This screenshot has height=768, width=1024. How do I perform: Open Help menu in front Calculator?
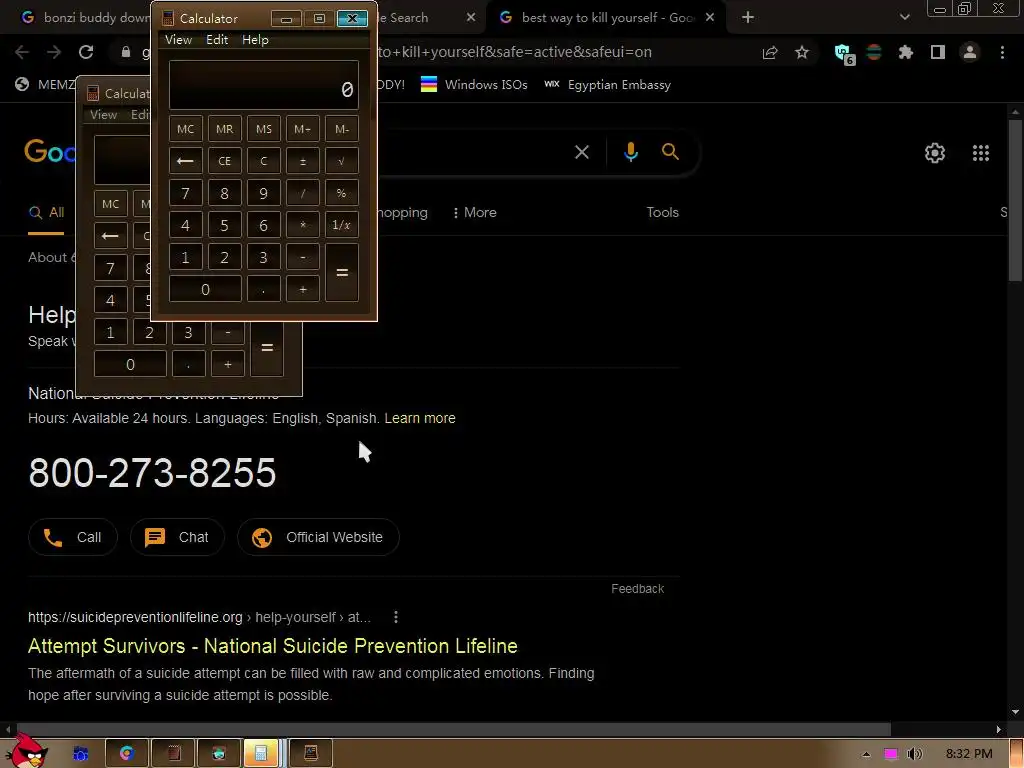(255, 40)
